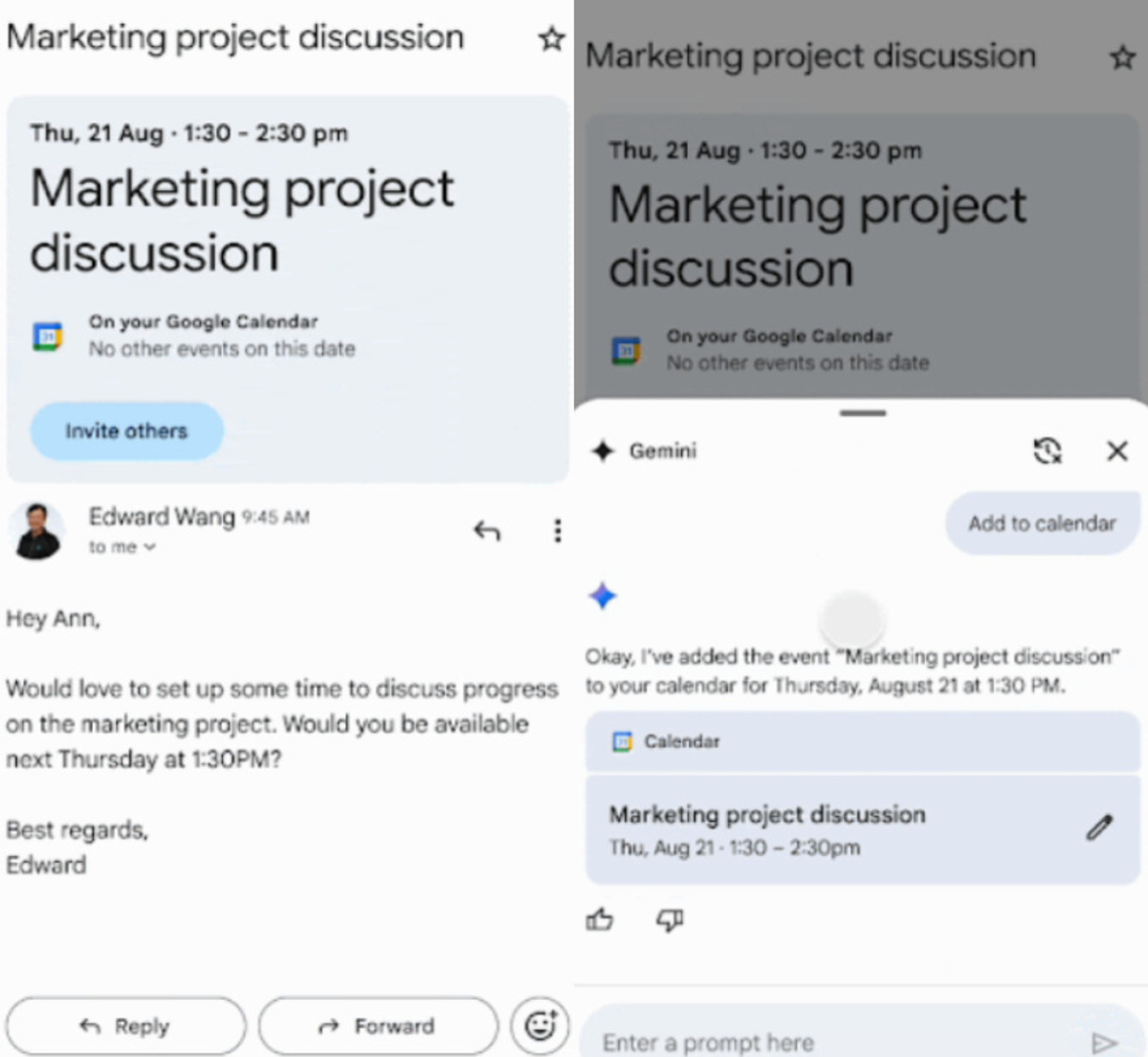Viewport: 1148px width, 1057px height.
Task: Click the Forward button at the bottom
Action: (378, 1026)
